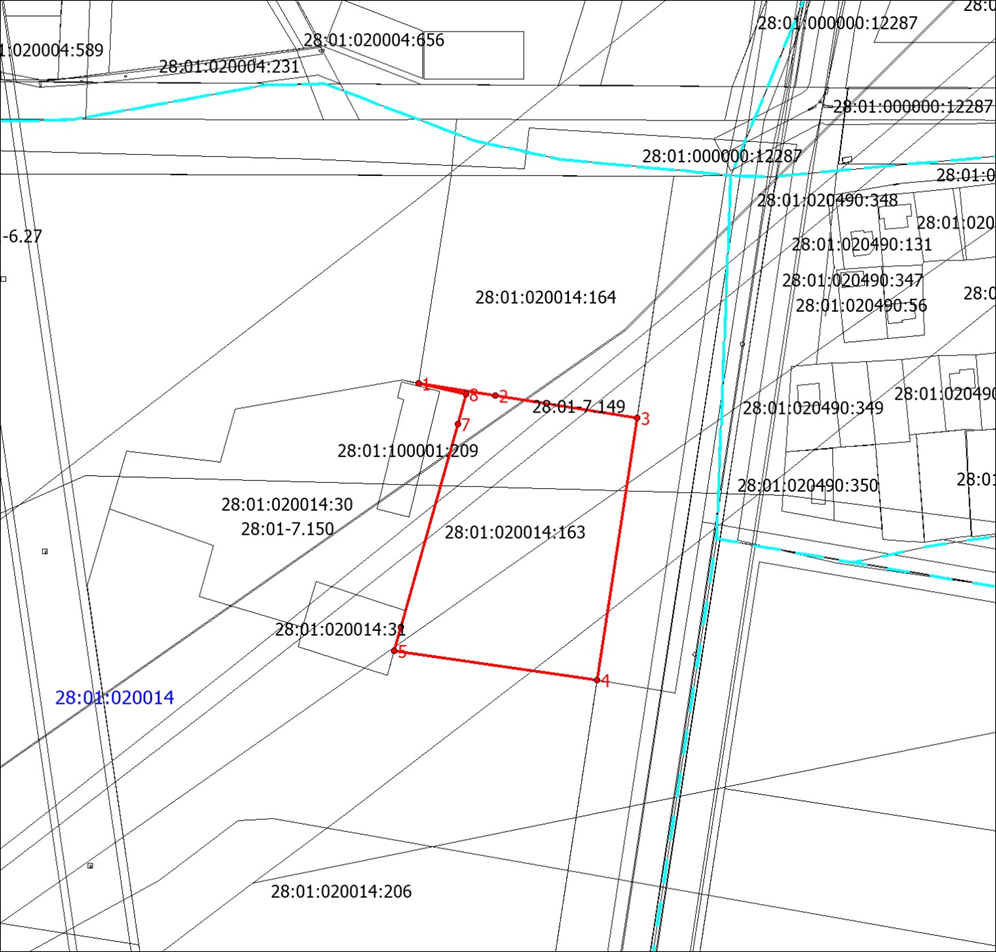Select the blue quarter label 28:01:020014

click(x=114, y=698)
